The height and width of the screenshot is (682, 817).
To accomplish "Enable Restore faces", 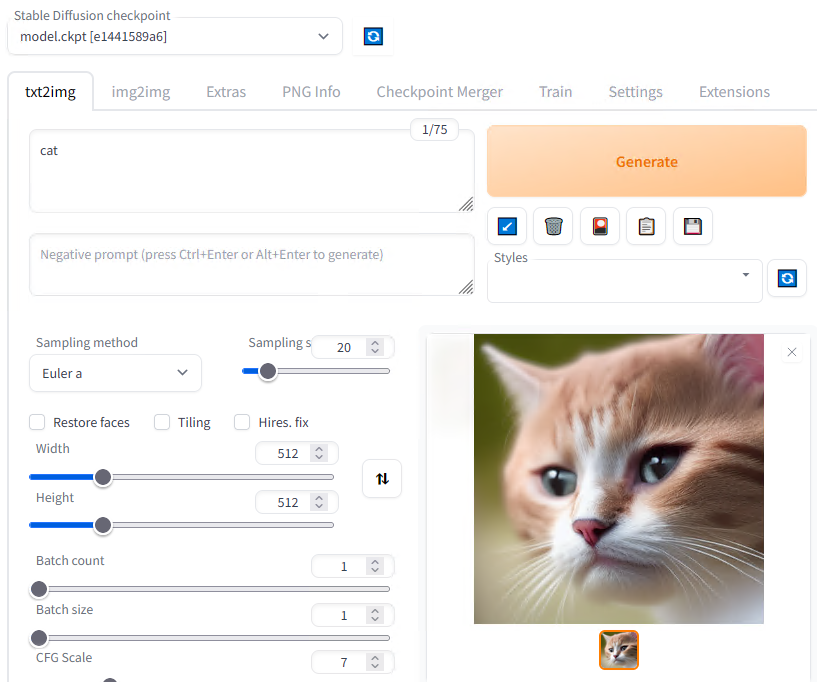I will (37, 422).
